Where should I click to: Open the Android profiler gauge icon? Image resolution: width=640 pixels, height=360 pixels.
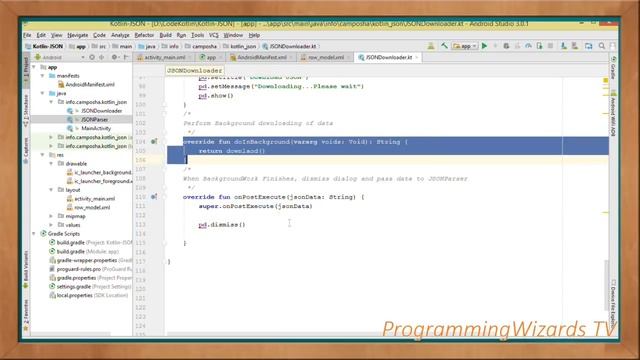point(528,46)
